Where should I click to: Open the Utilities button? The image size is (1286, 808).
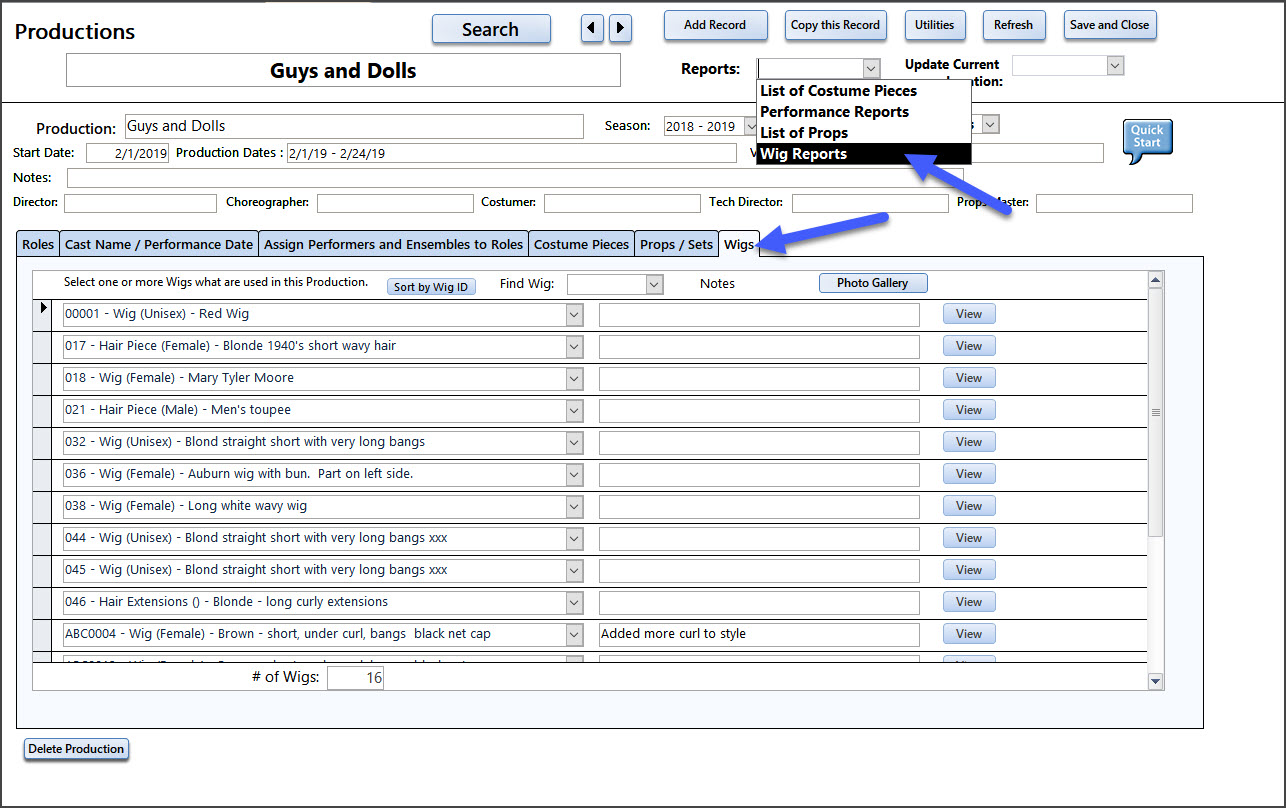[935, 25]
